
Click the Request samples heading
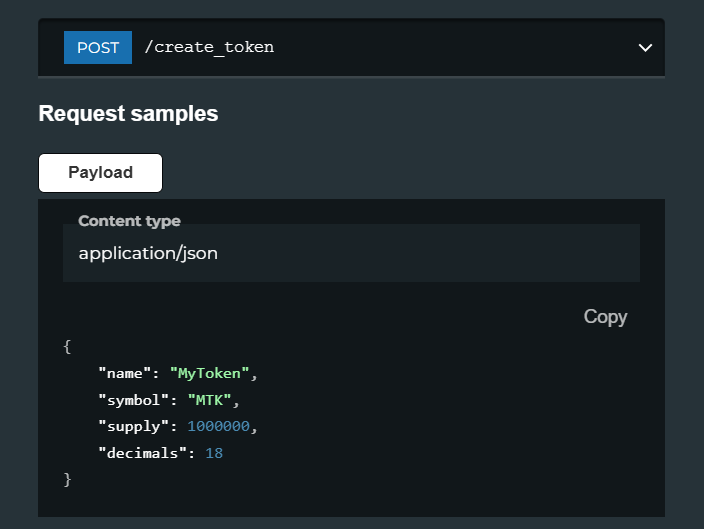(x=128, y=113)
